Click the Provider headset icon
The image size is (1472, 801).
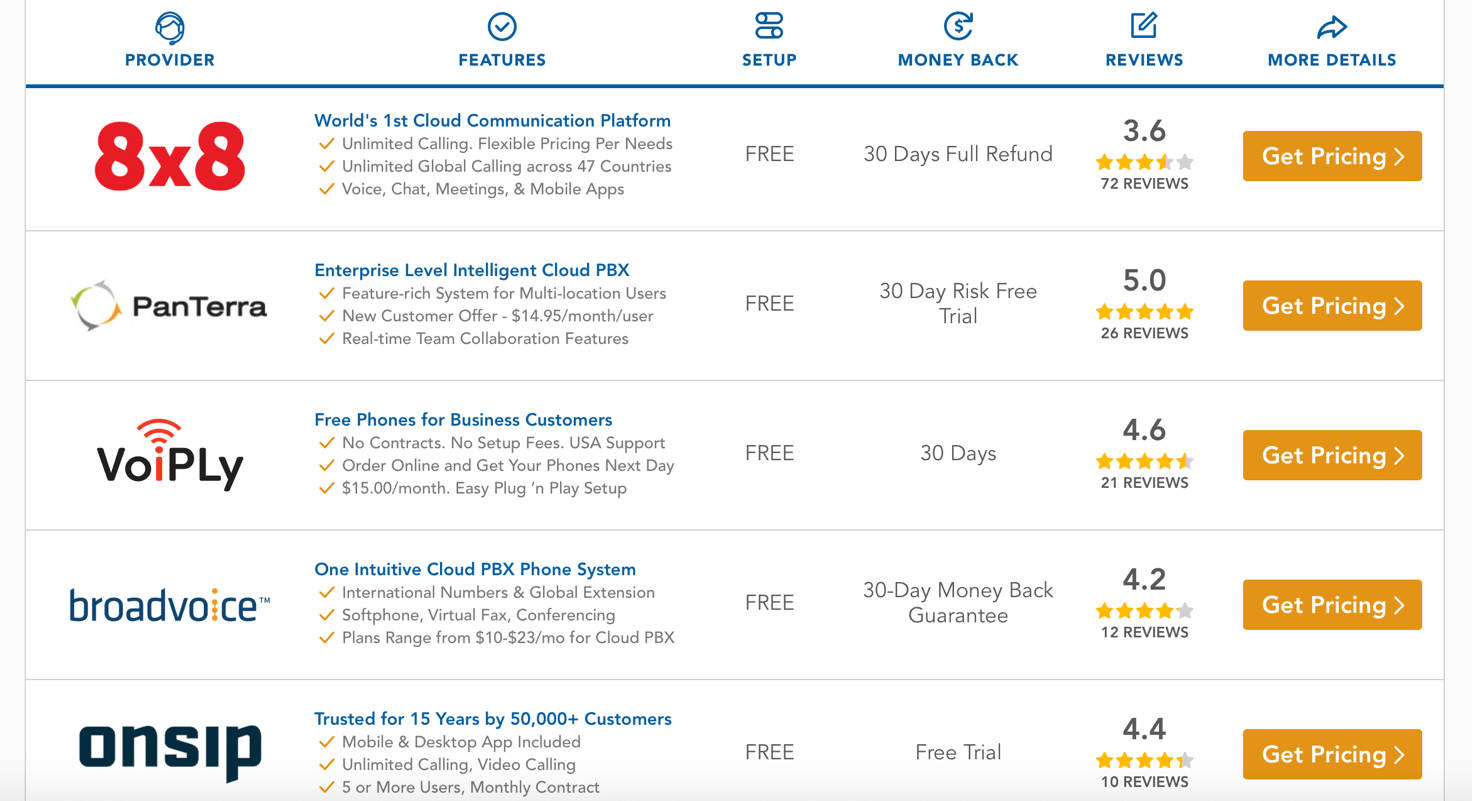pos(170,27)
